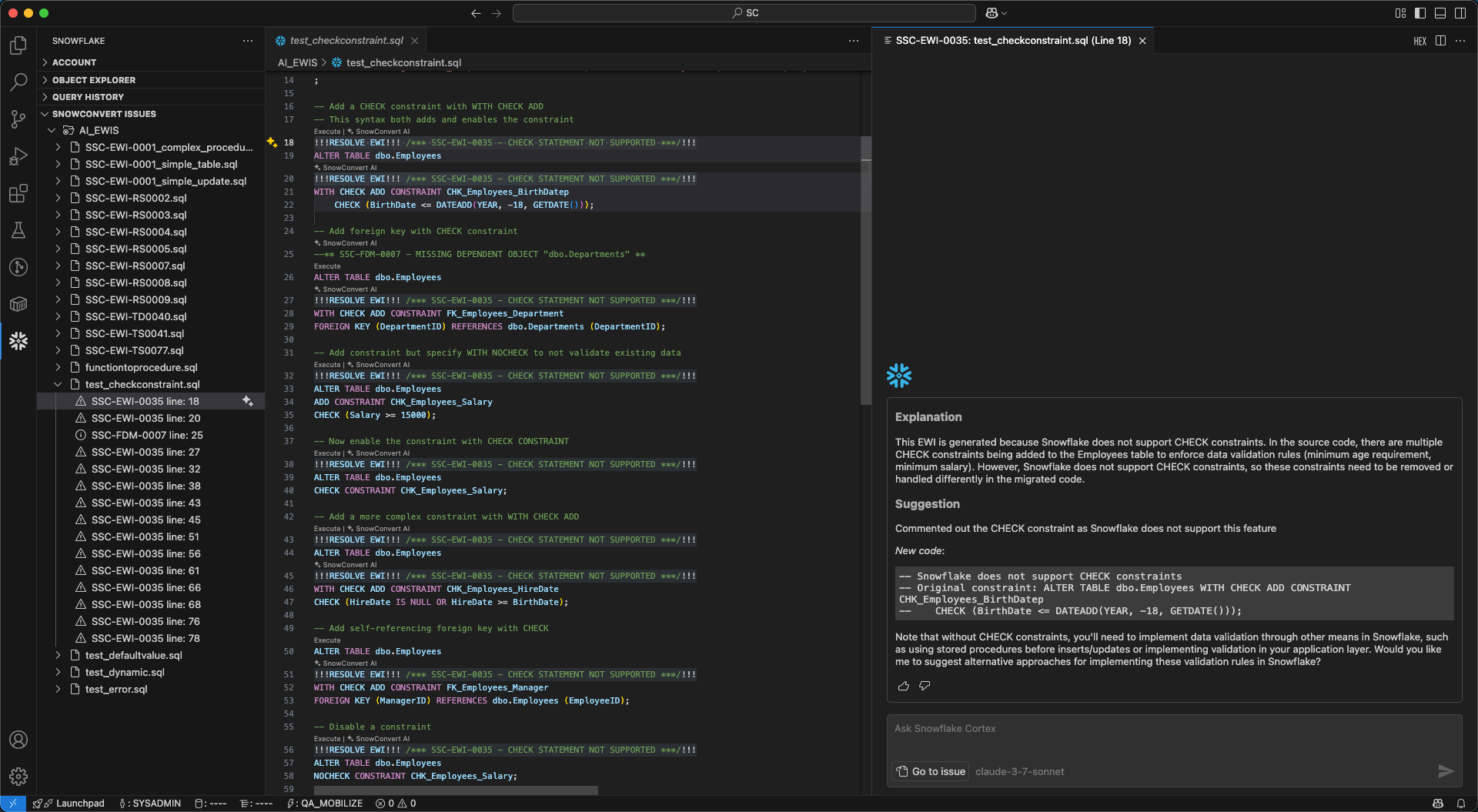Select SSC-EWI-0035 line 18 explanation tab
The image size is (1478, 812).
(x=1012, y=41)
